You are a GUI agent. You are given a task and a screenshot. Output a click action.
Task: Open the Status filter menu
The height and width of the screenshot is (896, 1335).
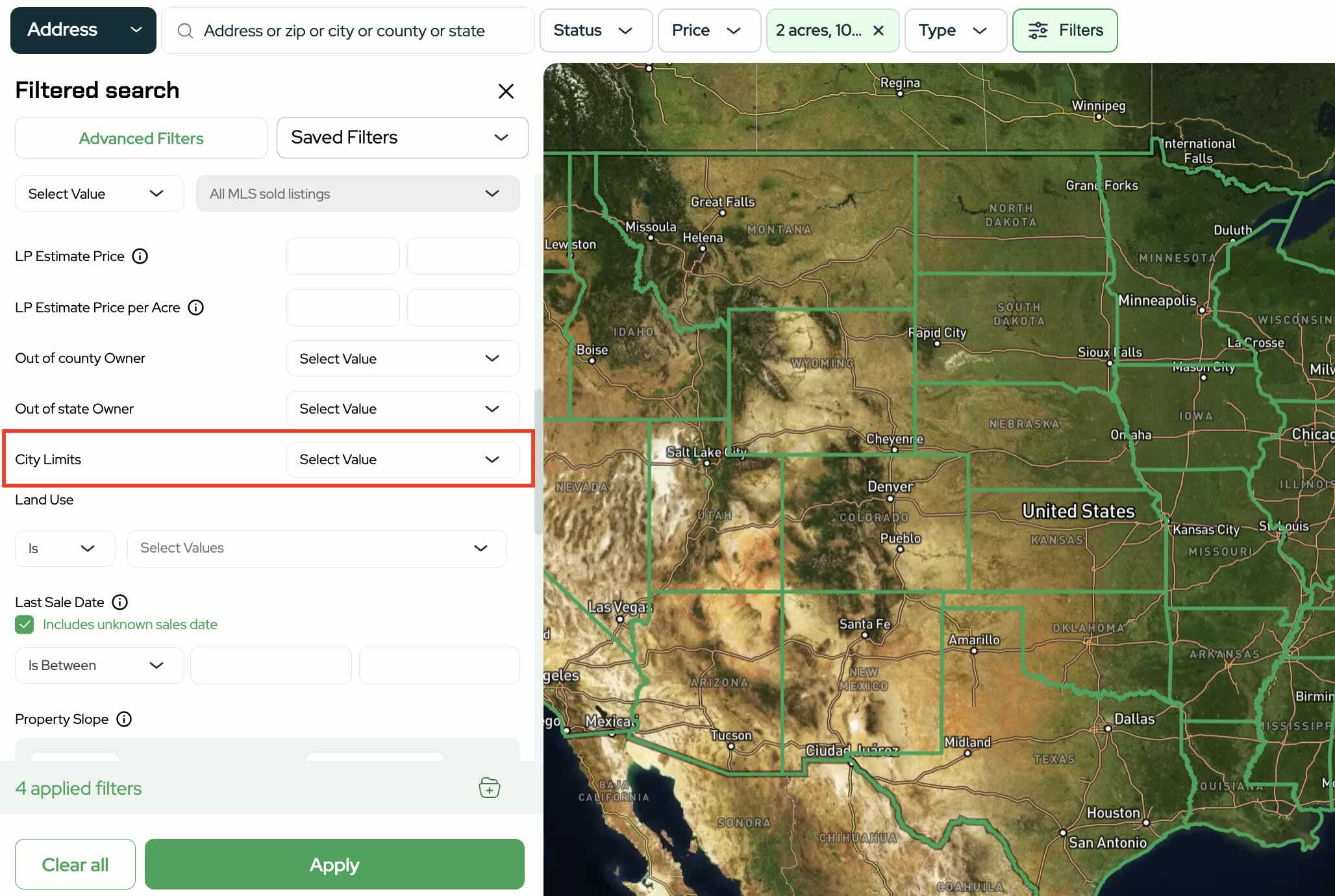click(x=595, y=31)
